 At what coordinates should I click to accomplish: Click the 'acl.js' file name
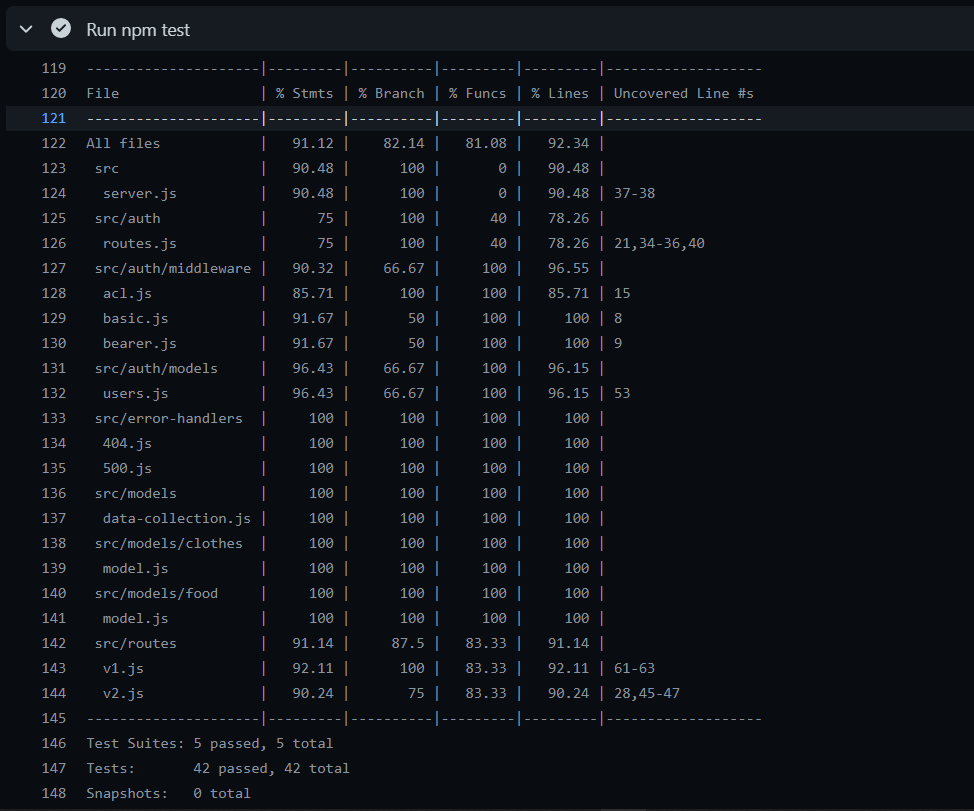click(127, 293)
